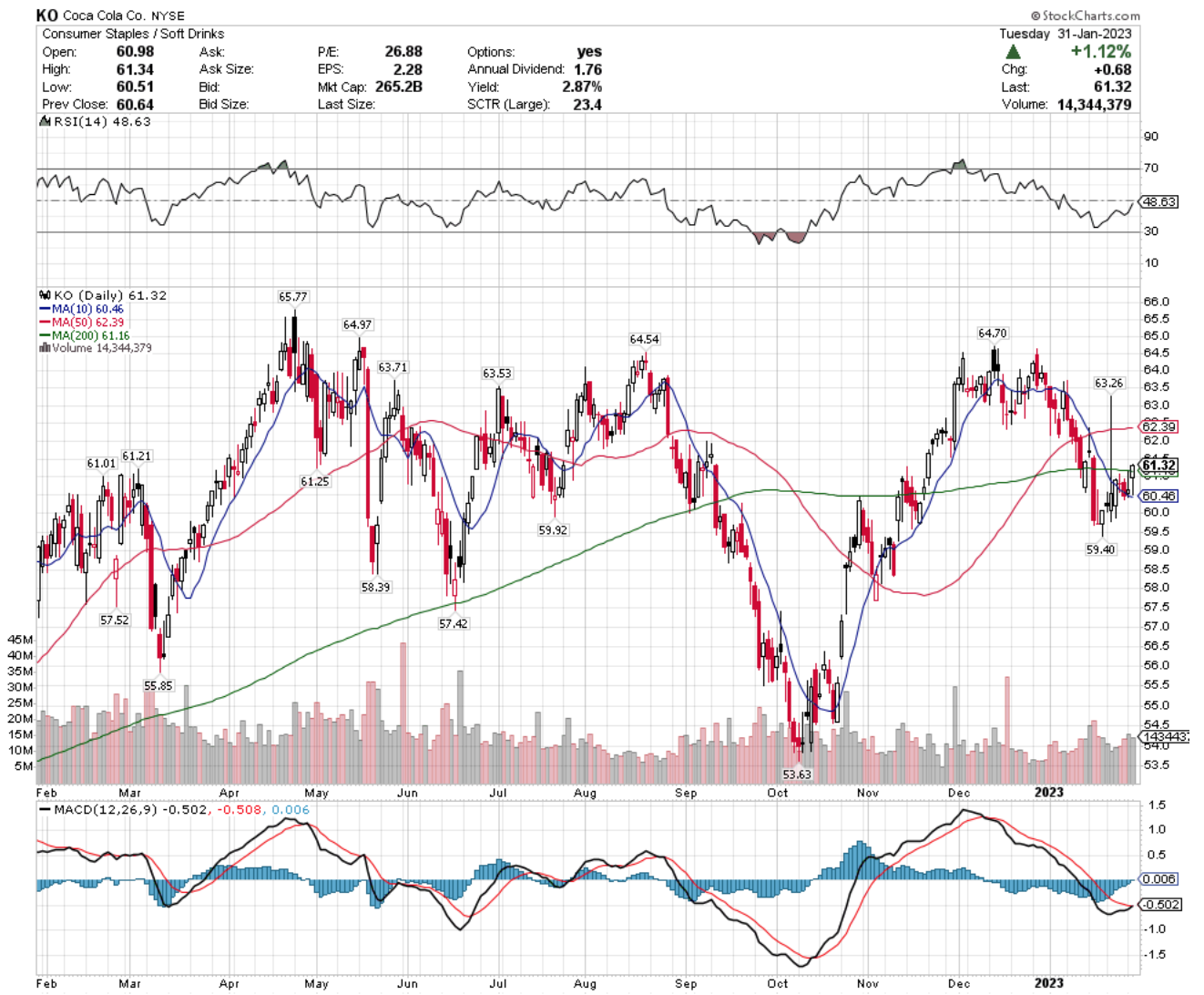Select the MA(50) 62.39 legend entry
1204x995 pixels.
(81, 322)
